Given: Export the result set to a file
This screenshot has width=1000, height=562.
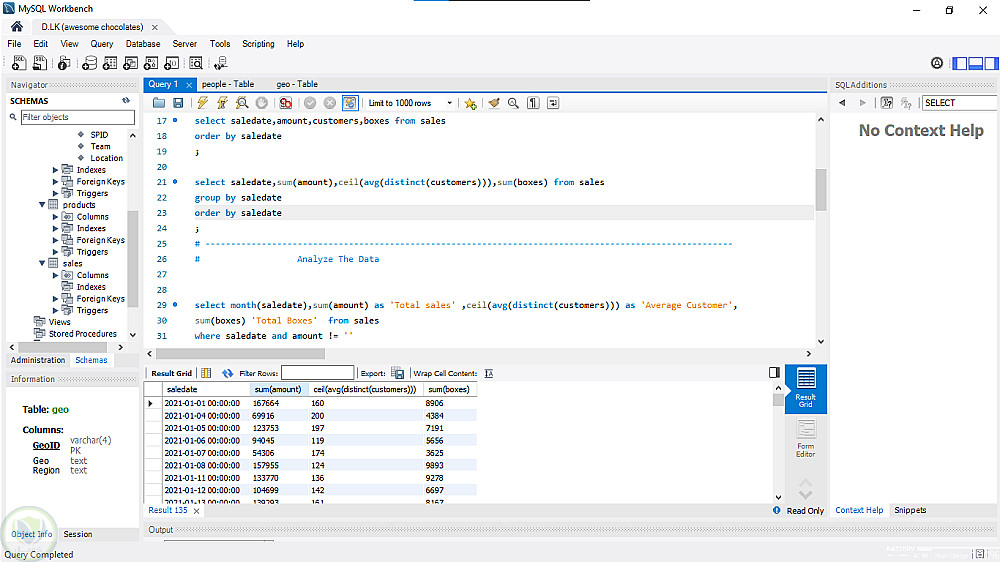Looking at the screenshot, I should point(397,373).
